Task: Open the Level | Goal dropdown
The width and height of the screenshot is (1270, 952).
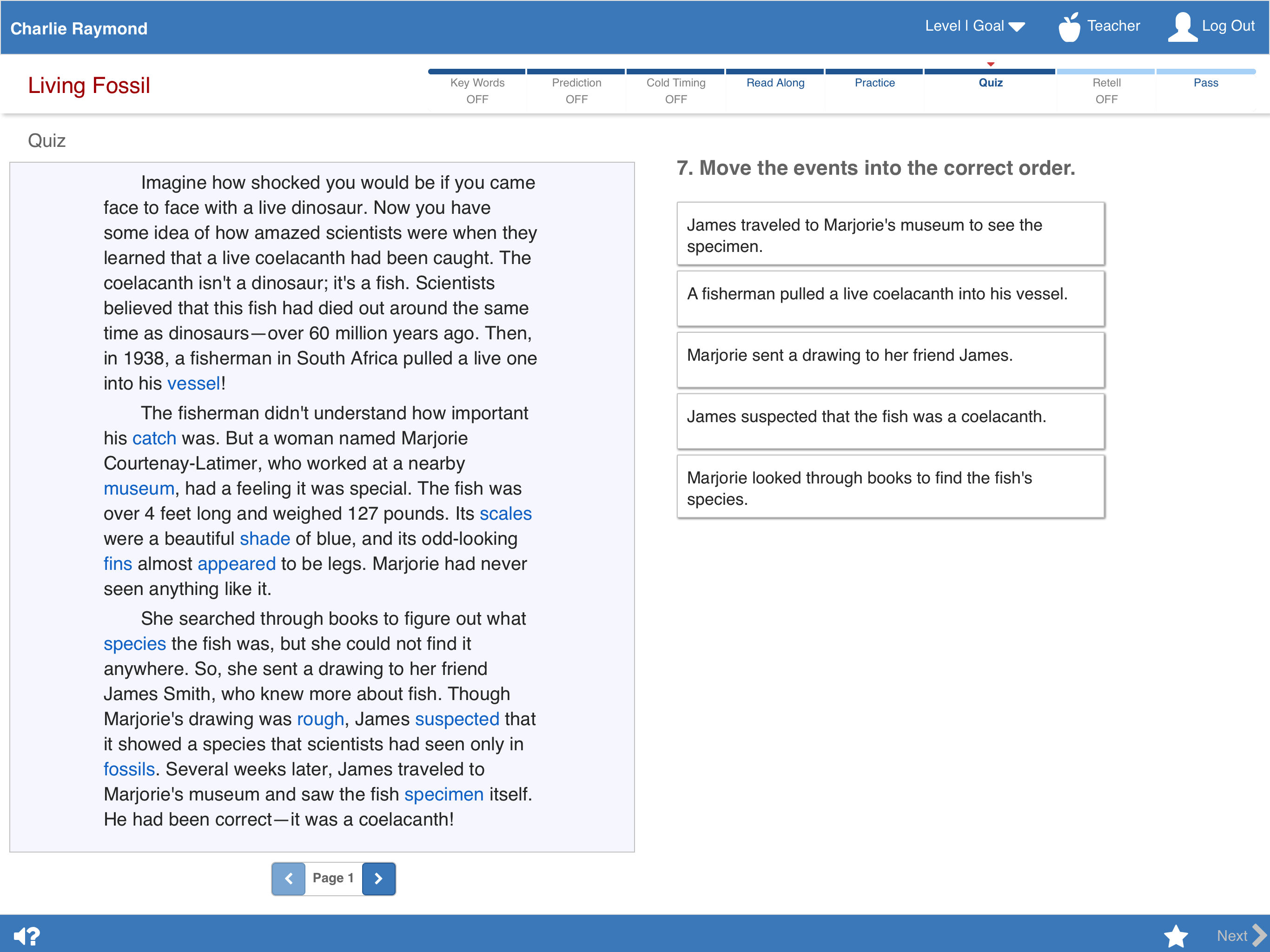Action: point(974,26)
